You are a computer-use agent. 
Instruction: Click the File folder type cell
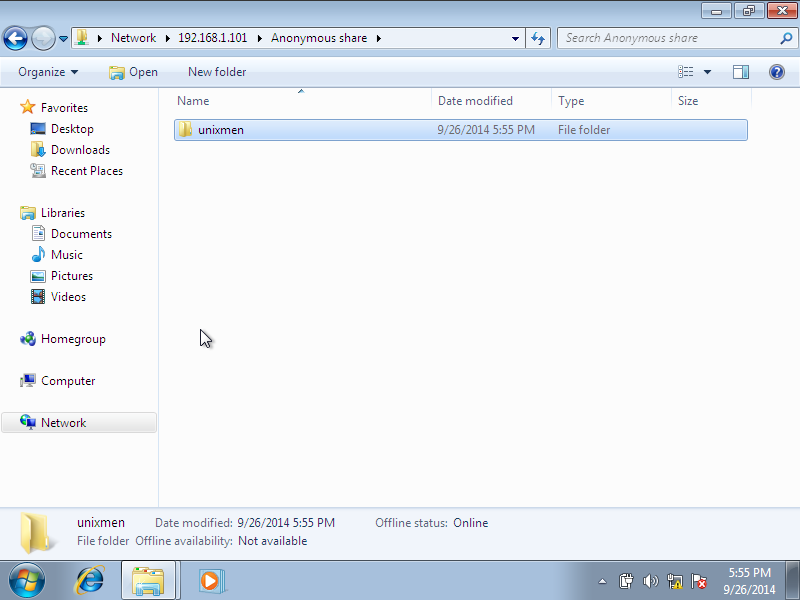click(x=584, y=130)
